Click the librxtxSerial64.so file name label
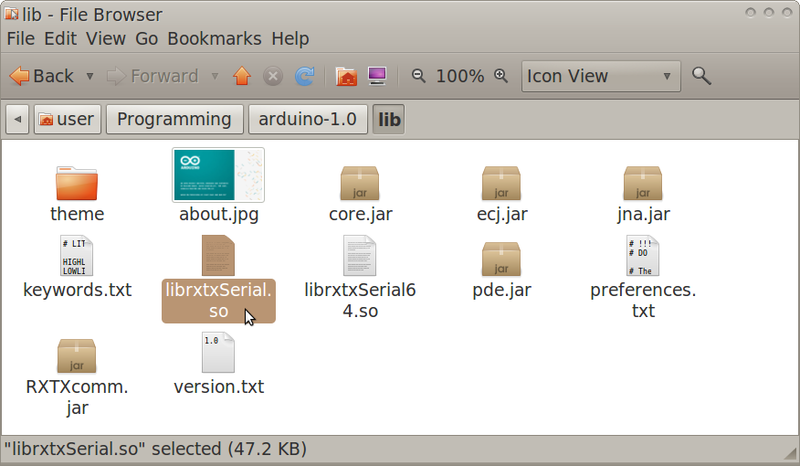 click(x=360, y=301)
